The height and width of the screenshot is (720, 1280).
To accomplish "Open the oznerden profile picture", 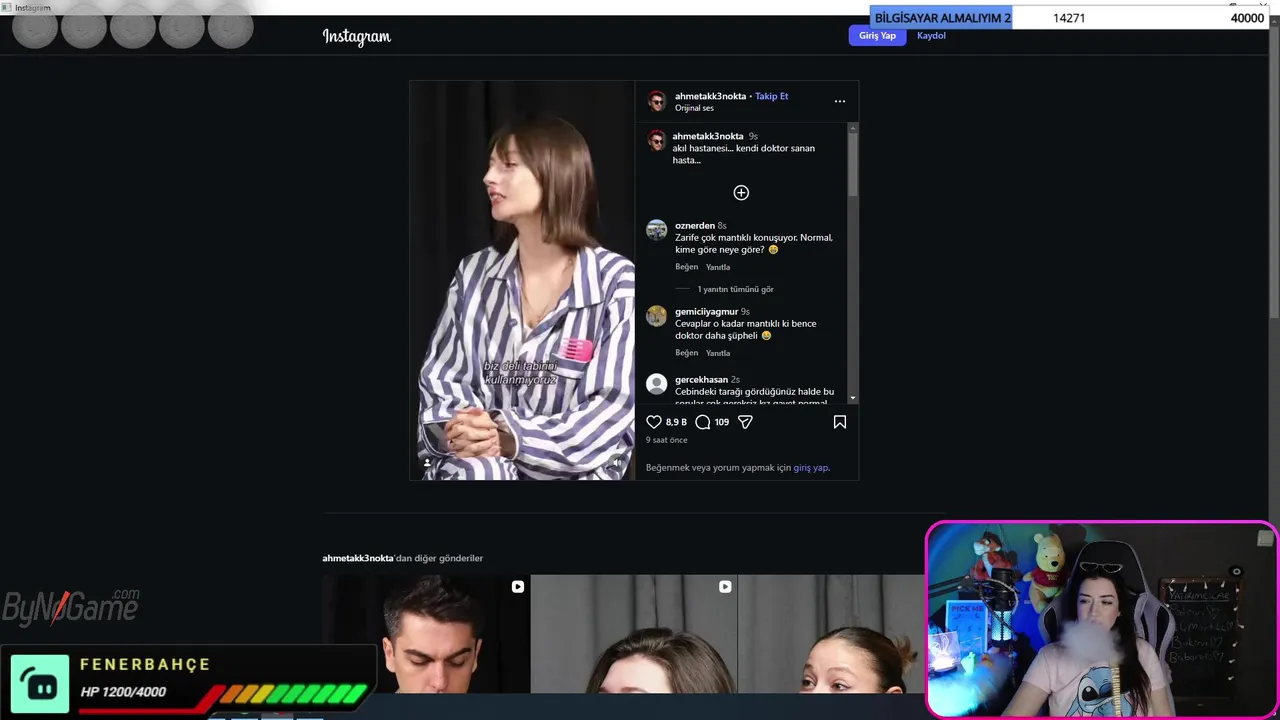I will click(657, 230).
